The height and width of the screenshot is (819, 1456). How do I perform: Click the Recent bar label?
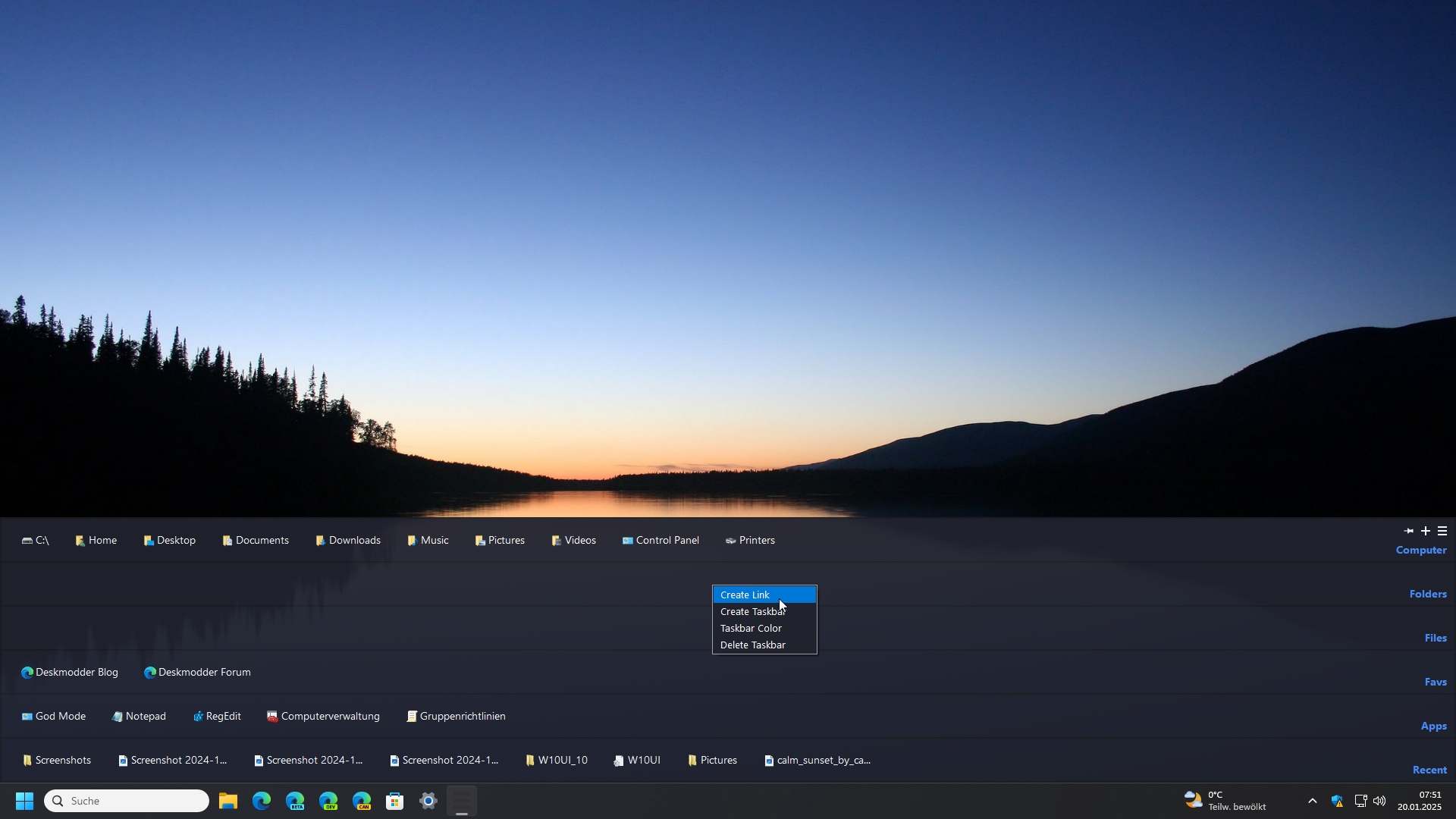click(1429, 770)
